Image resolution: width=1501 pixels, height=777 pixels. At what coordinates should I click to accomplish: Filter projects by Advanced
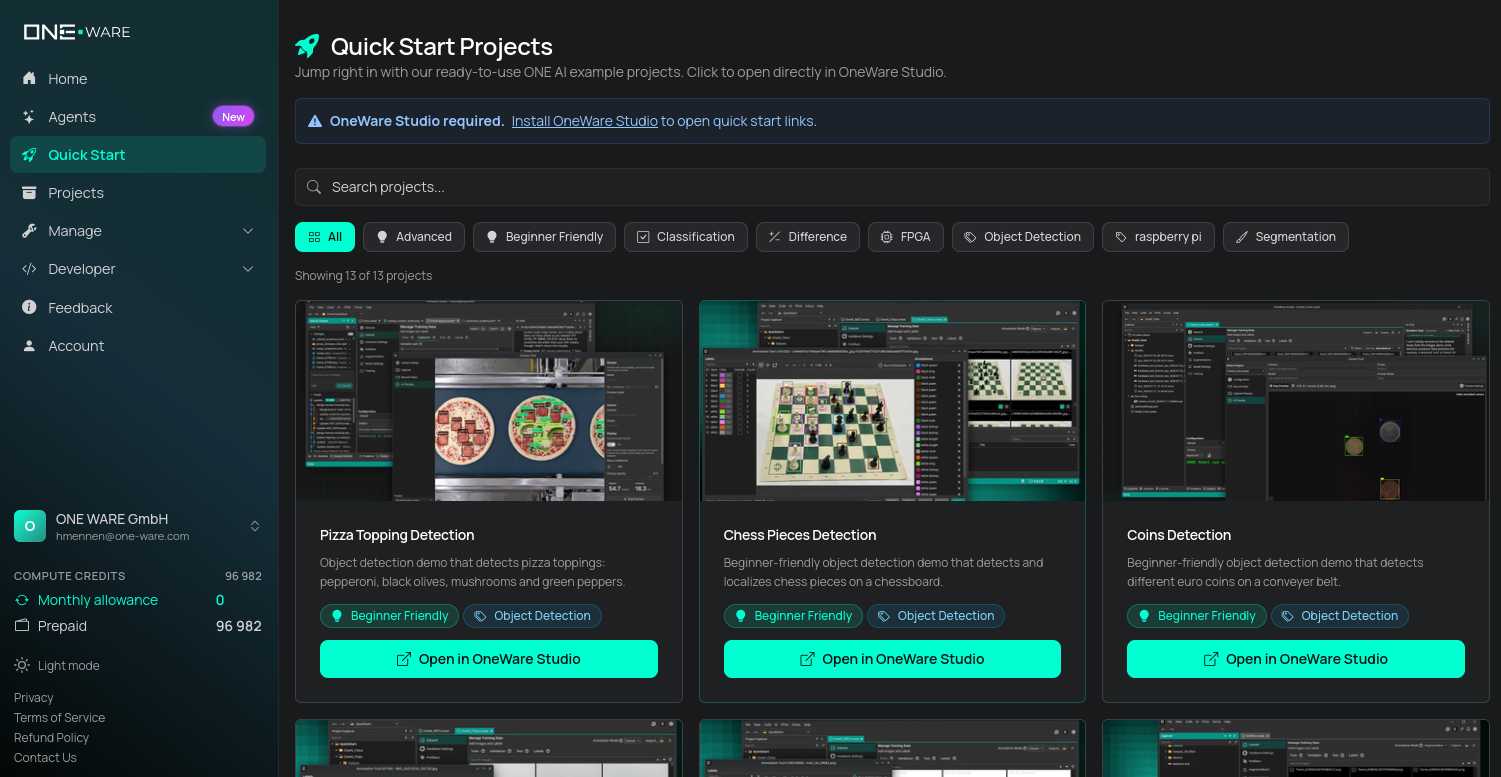tap(414, 237)
